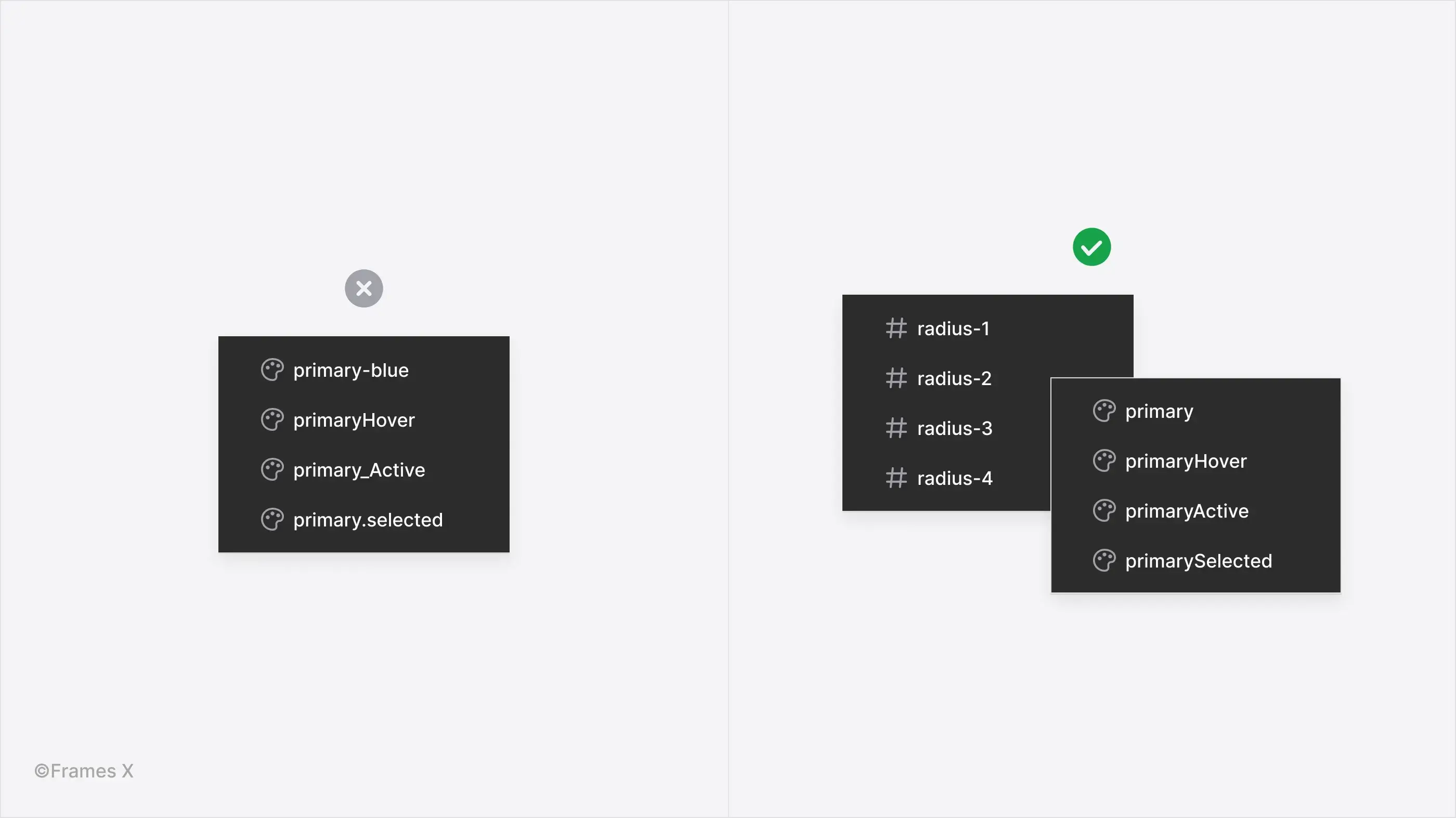
Task: Click the error indicator X badge
Action: click(363, 288)
